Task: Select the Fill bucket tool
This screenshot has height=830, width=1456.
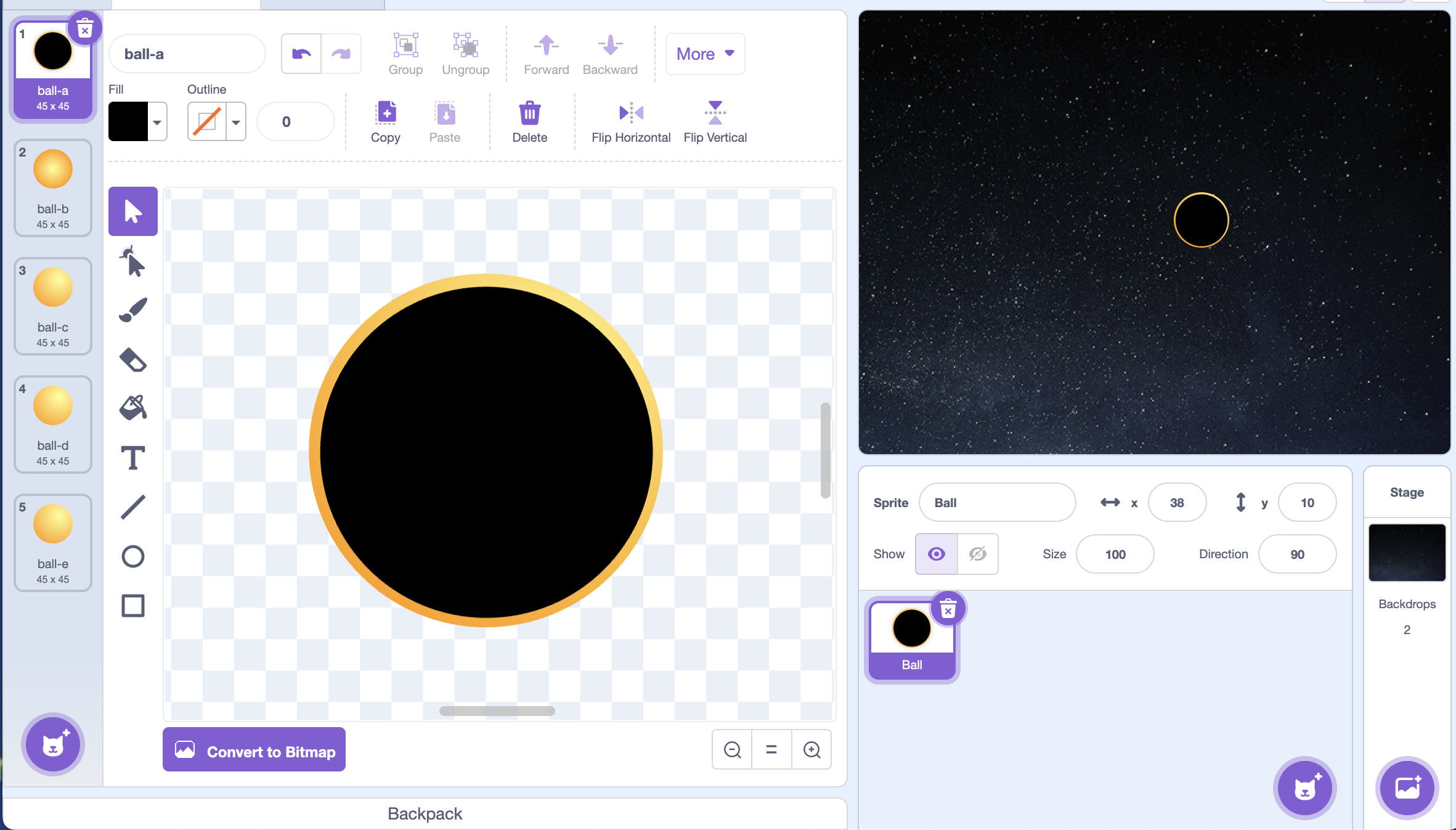Action: pyautogui.click(x=132, y=408)
